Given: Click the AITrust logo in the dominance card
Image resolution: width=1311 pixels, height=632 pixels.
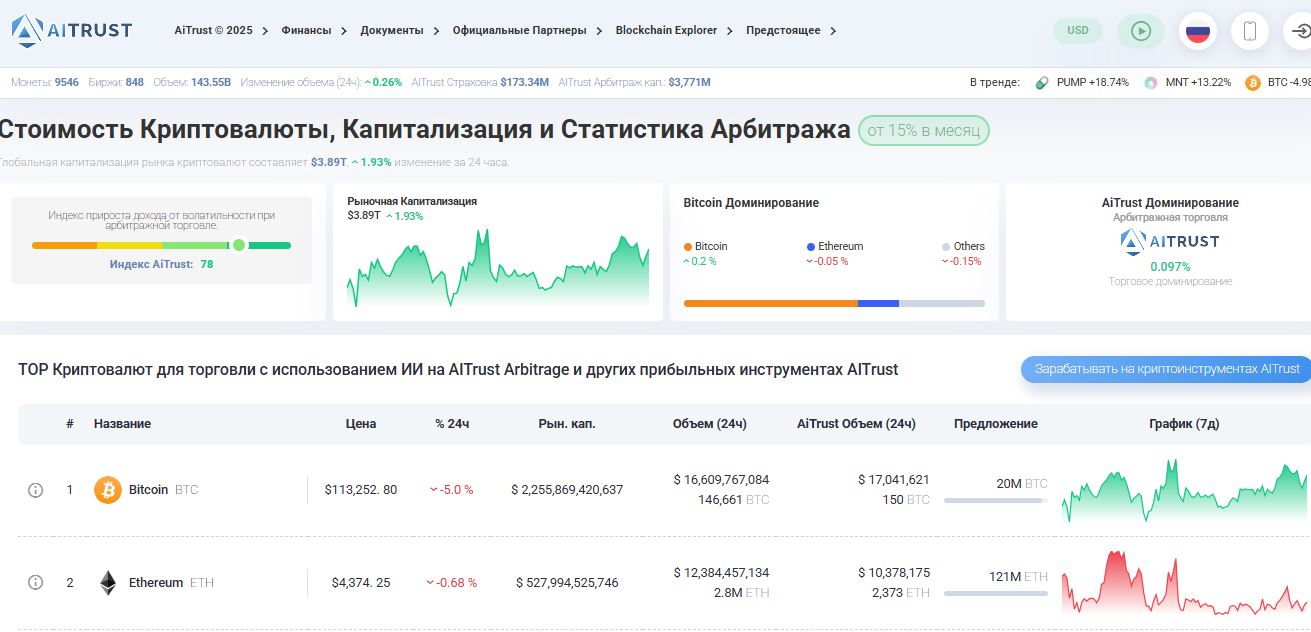Looking at the screenshot, I should (x=1170, y=241).
